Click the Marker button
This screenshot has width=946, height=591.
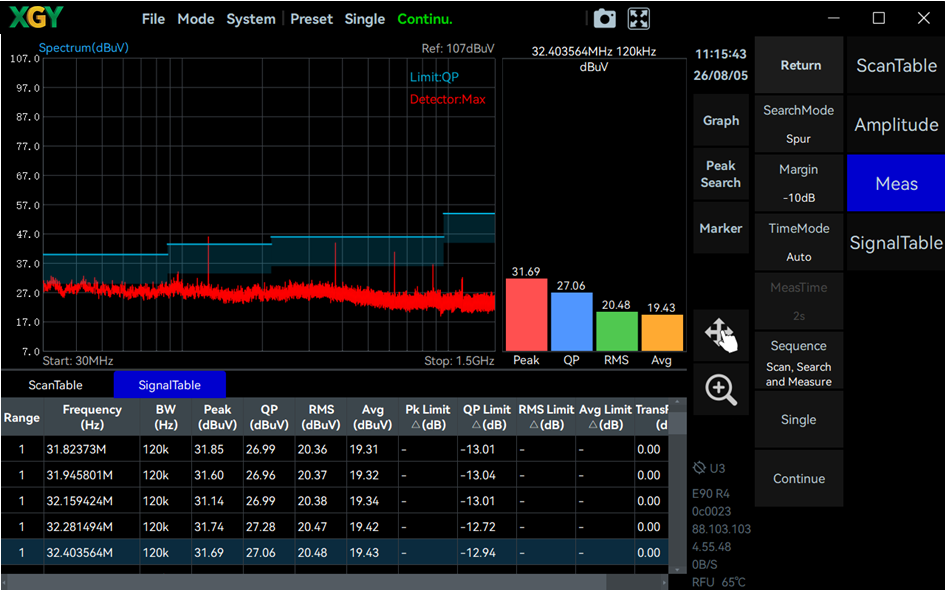(721, 228)
